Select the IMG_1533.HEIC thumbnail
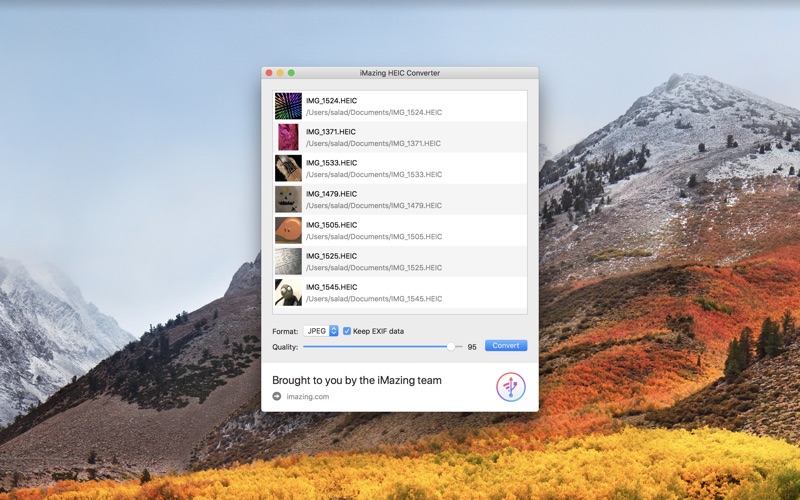Viewport: 800px width, 500px height. pyautogui.click(x=288, y=168)
